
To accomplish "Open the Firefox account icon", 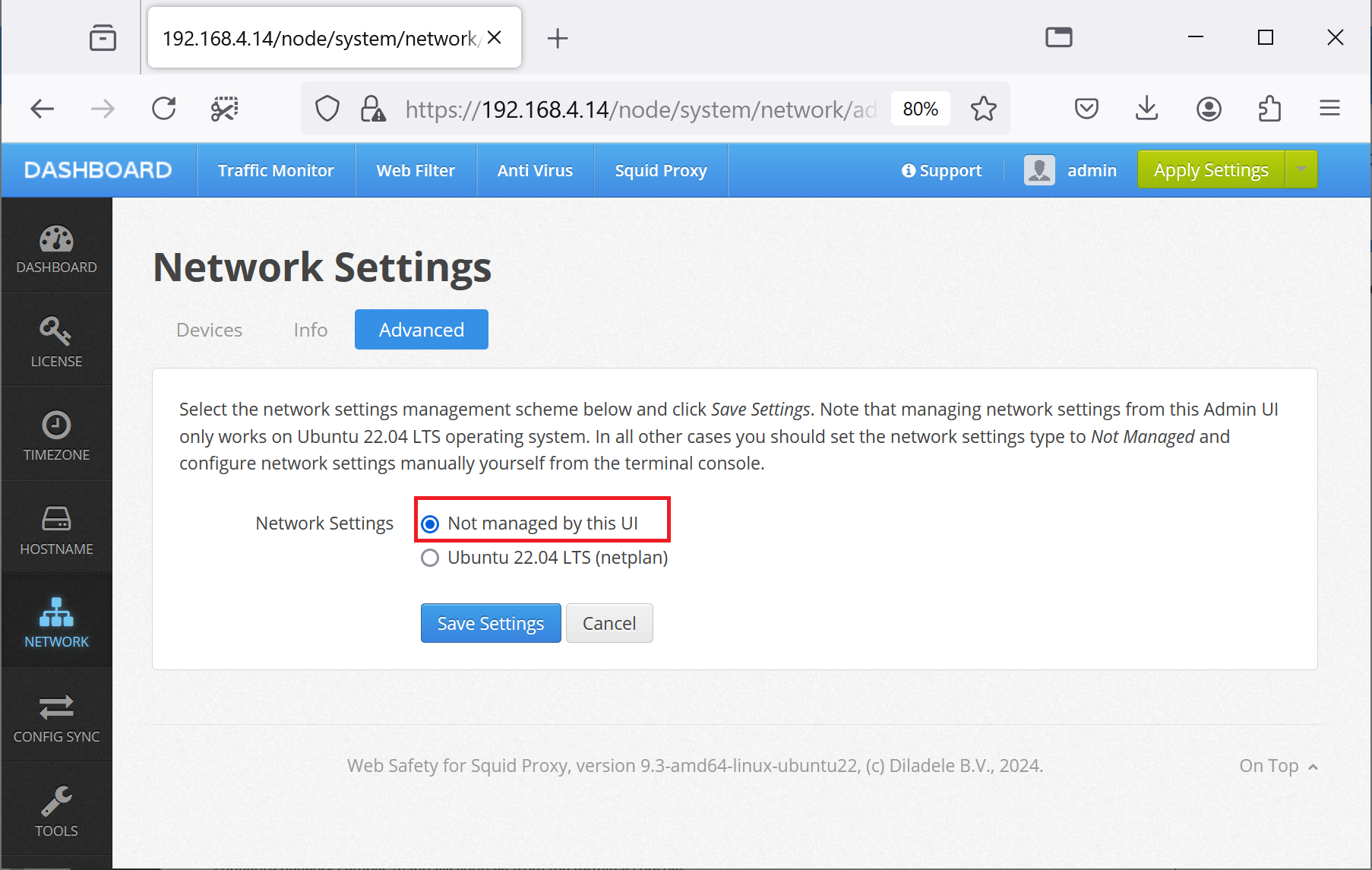I will tap(1209, 109).
